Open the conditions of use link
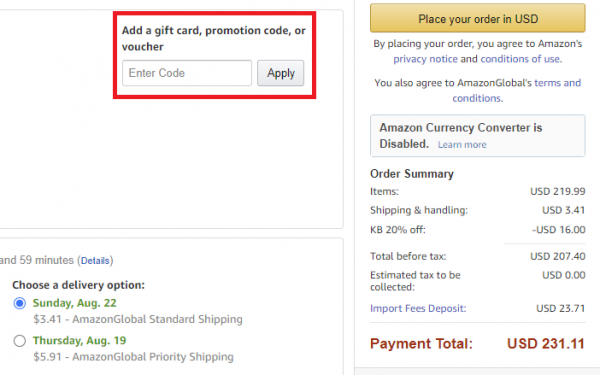 click(x=520, y=59)
